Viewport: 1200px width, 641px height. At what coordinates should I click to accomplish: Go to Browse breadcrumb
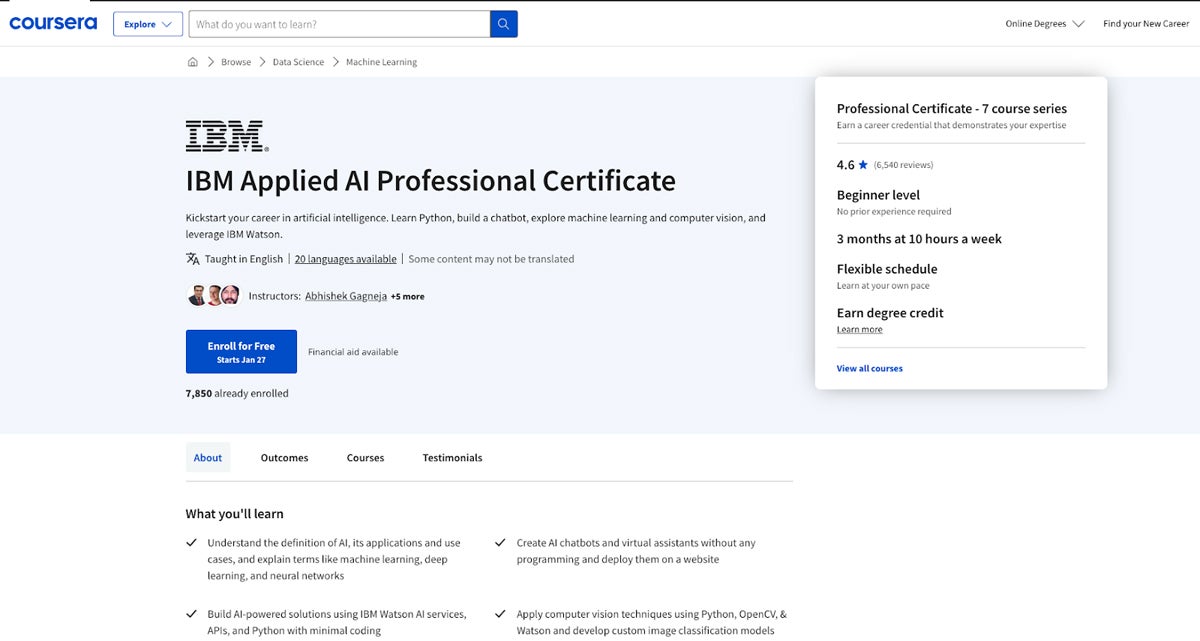tap(236, 62)
